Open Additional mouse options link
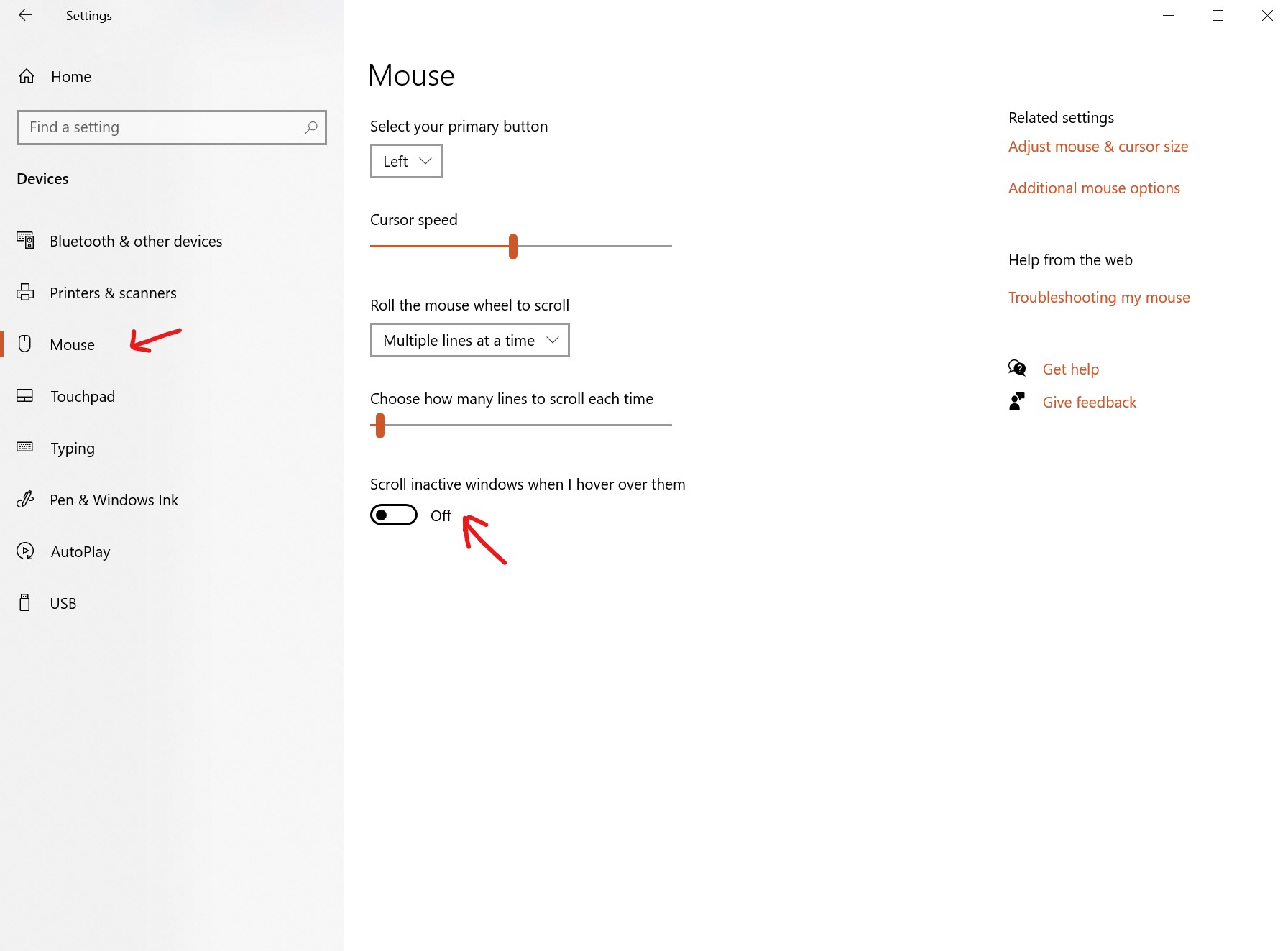 [x=1093, y=188]
